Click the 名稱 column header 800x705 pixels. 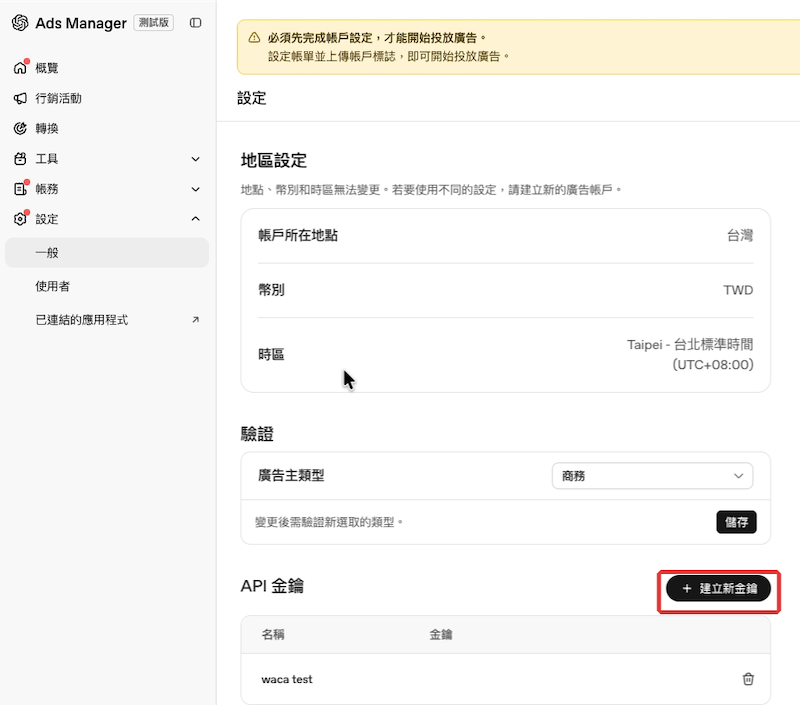[x=273, y=634]
